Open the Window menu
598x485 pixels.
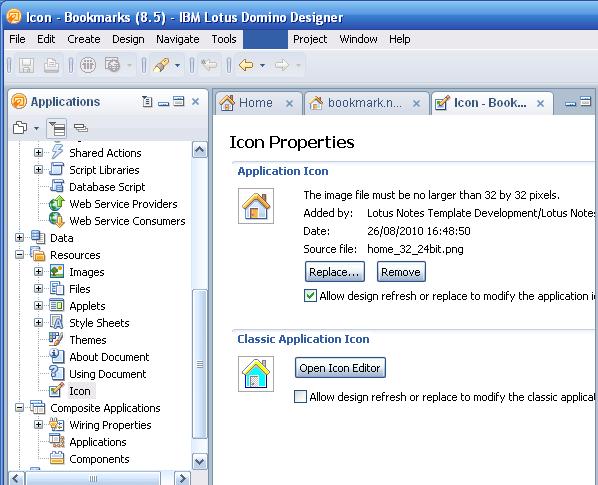click(358, 39)
